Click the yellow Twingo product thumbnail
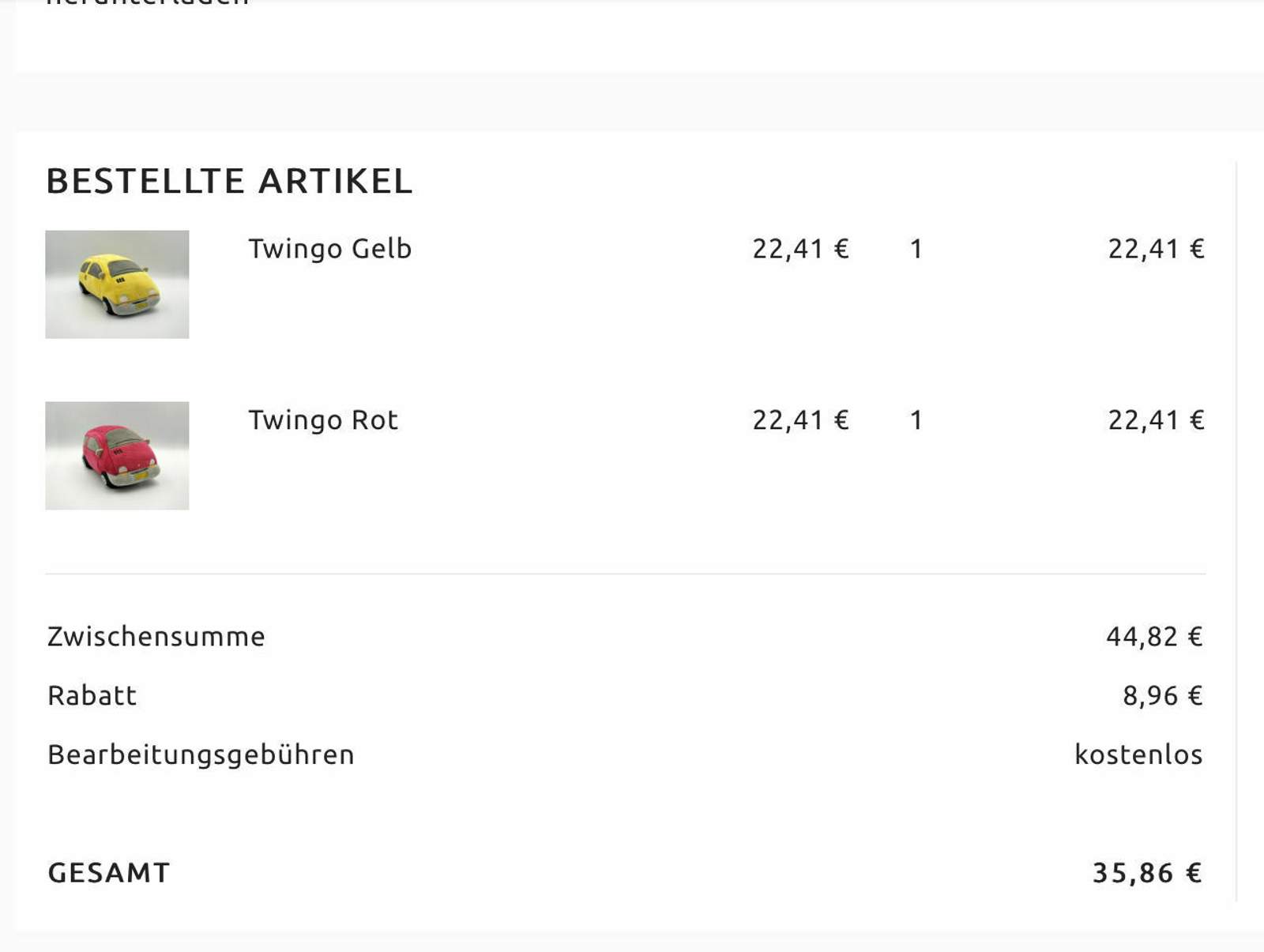1264x952 pixels. 117,284
